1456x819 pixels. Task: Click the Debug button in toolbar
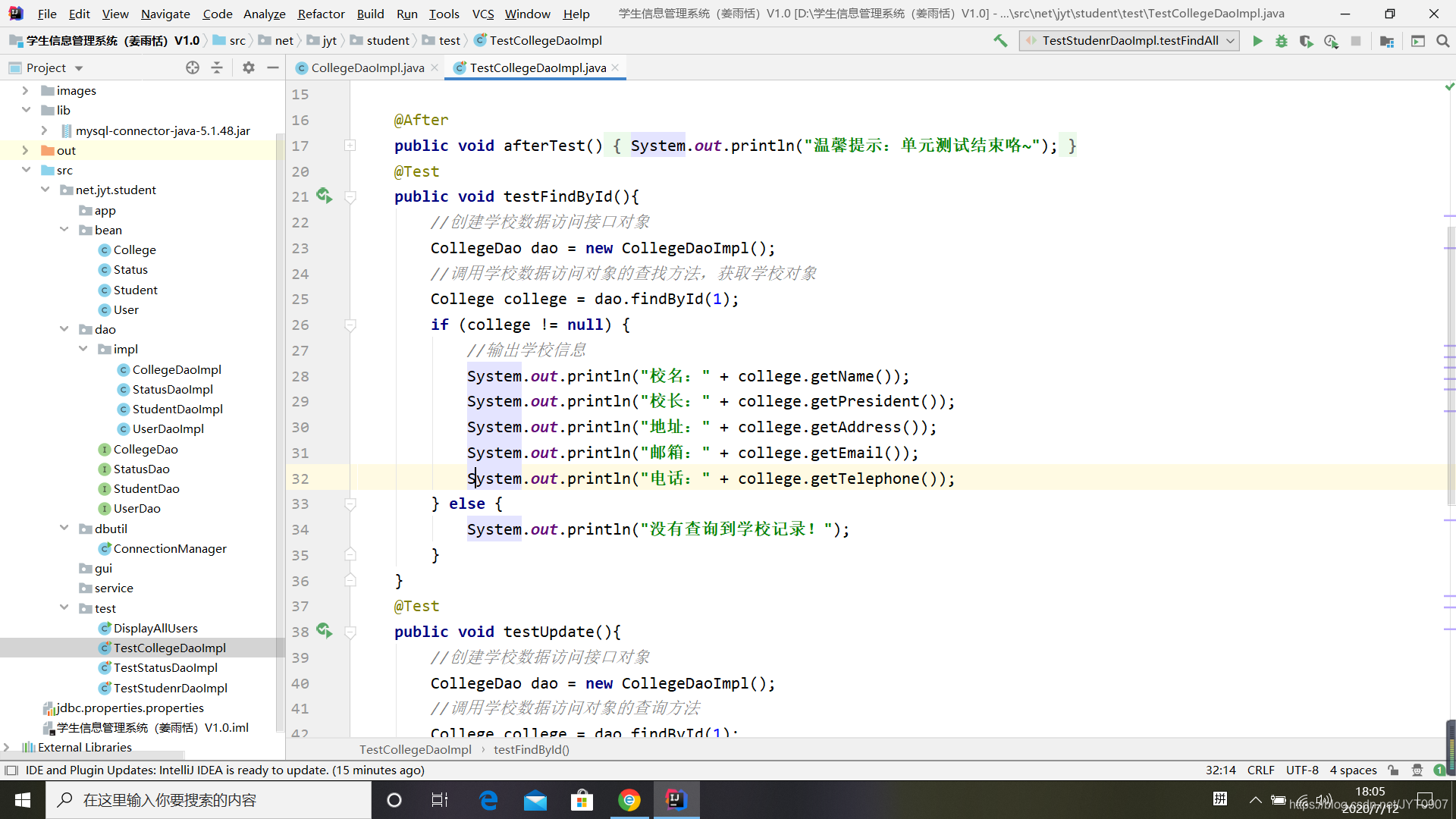pyautogui.click(x=1282, y=41)
